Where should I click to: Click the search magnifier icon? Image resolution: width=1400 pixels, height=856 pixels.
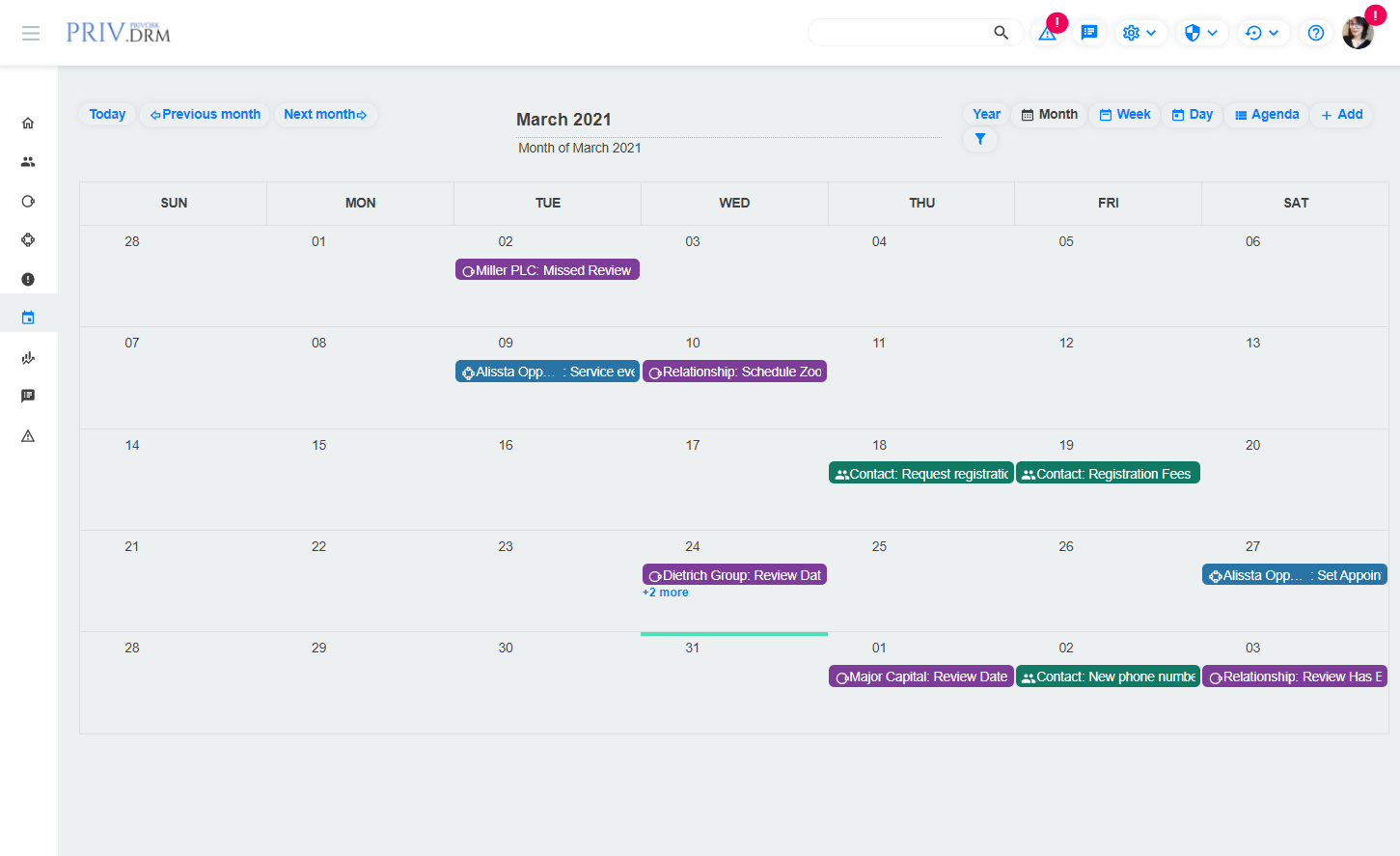pos(1001,33)
